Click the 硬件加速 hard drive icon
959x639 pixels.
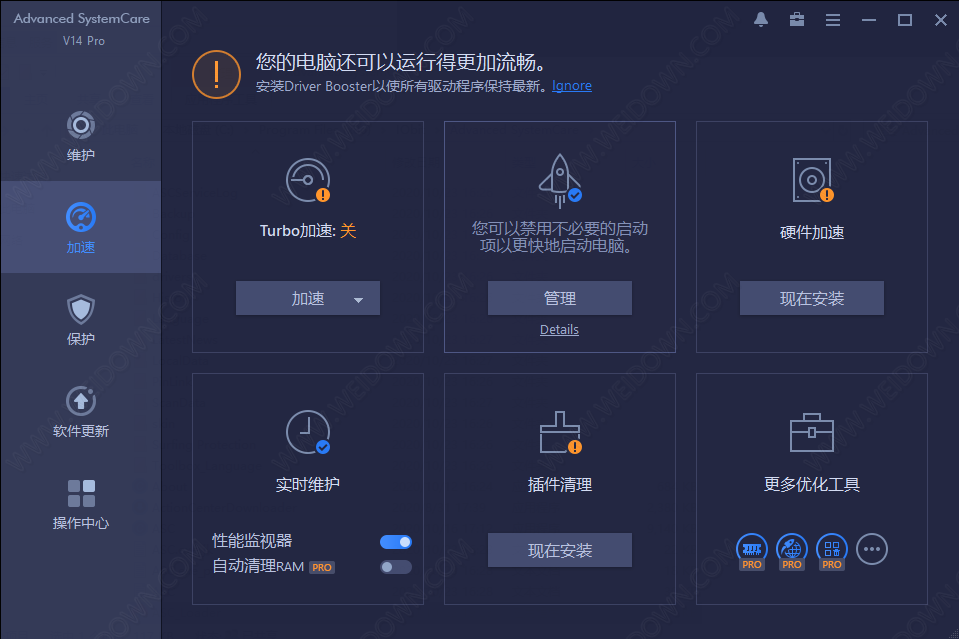tap(813, 180)
